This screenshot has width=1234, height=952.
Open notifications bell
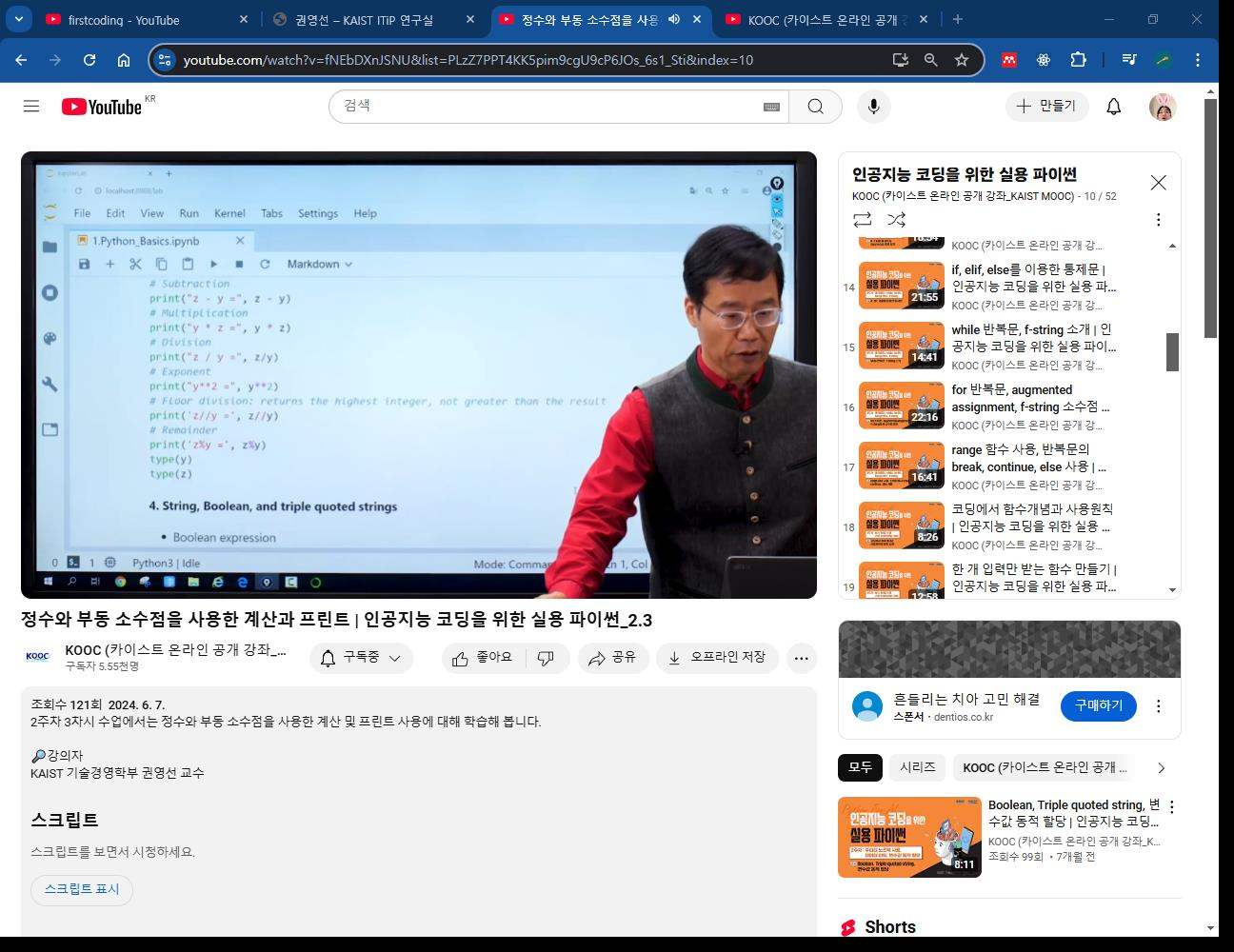1113,107
